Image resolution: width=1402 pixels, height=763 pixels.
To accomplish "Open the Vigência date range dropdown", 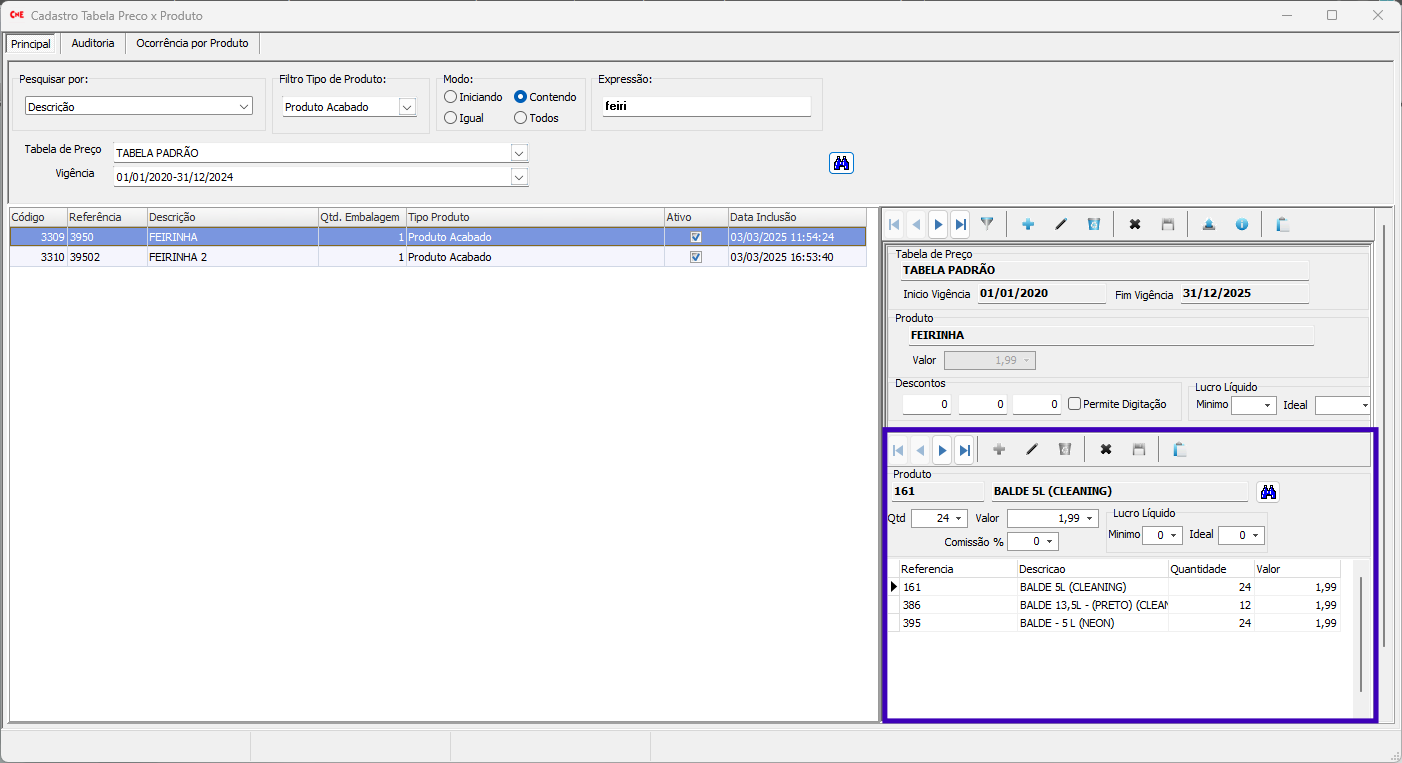I will click(x=518, y=177).
